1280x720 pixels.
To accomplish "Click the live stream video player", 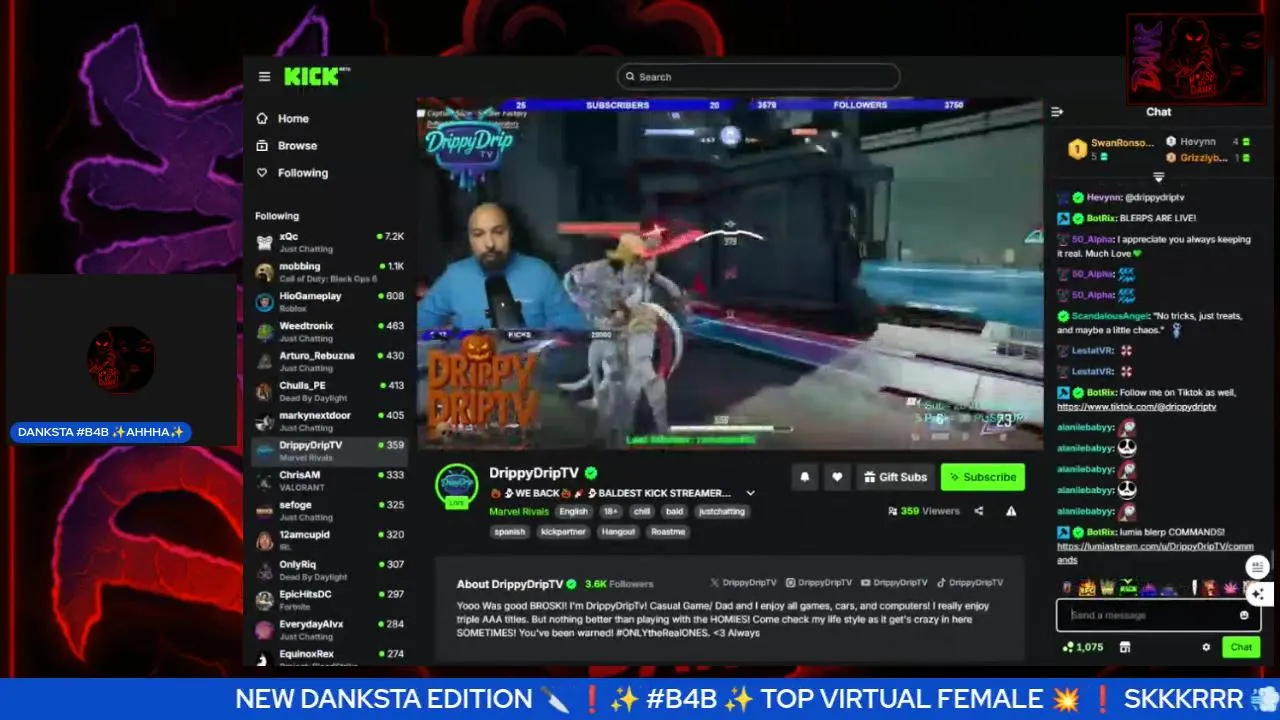I will [729, 272].
